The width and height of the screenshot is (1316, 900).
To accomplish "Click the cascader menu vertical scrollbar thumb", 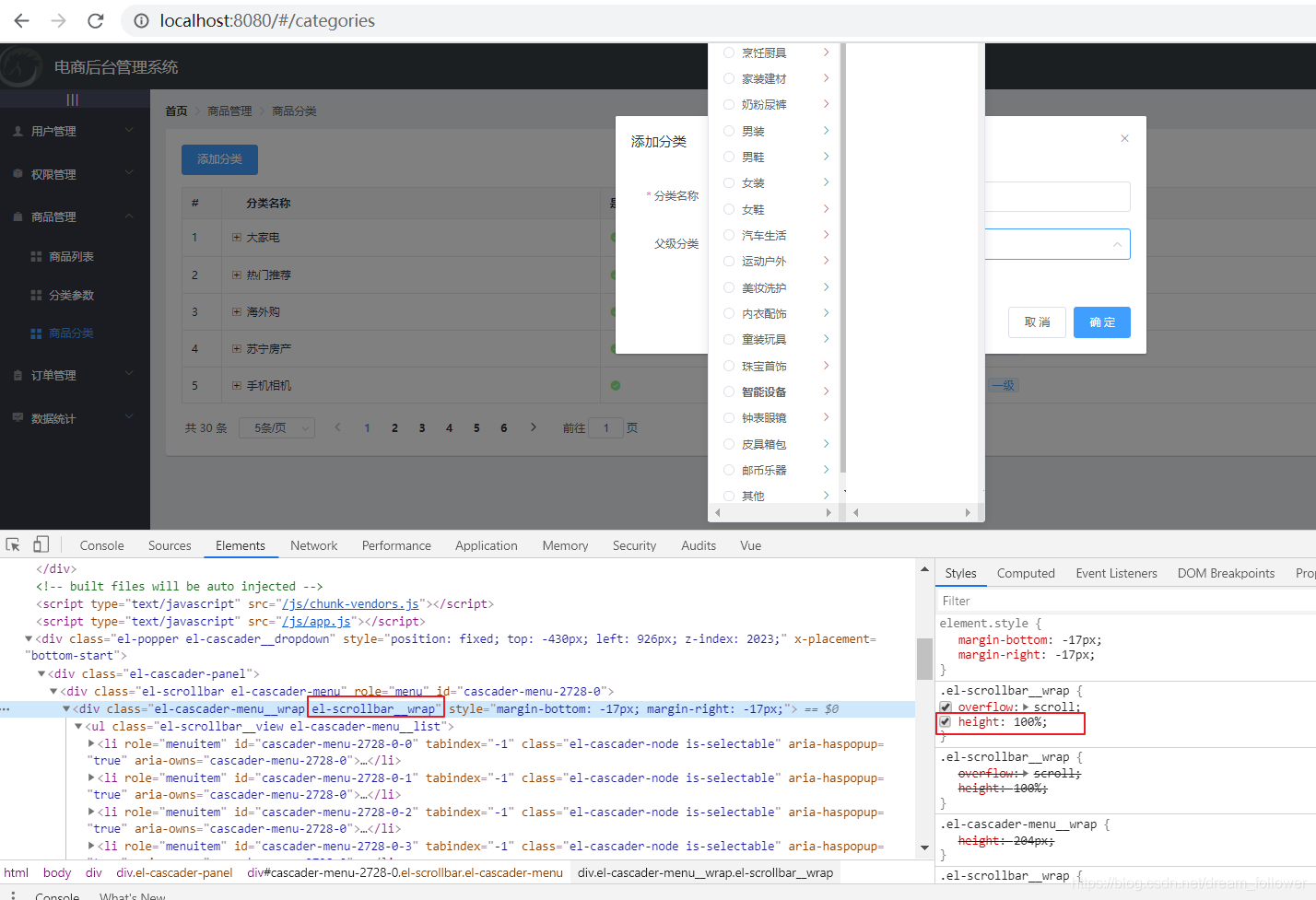I will (842, 257).
